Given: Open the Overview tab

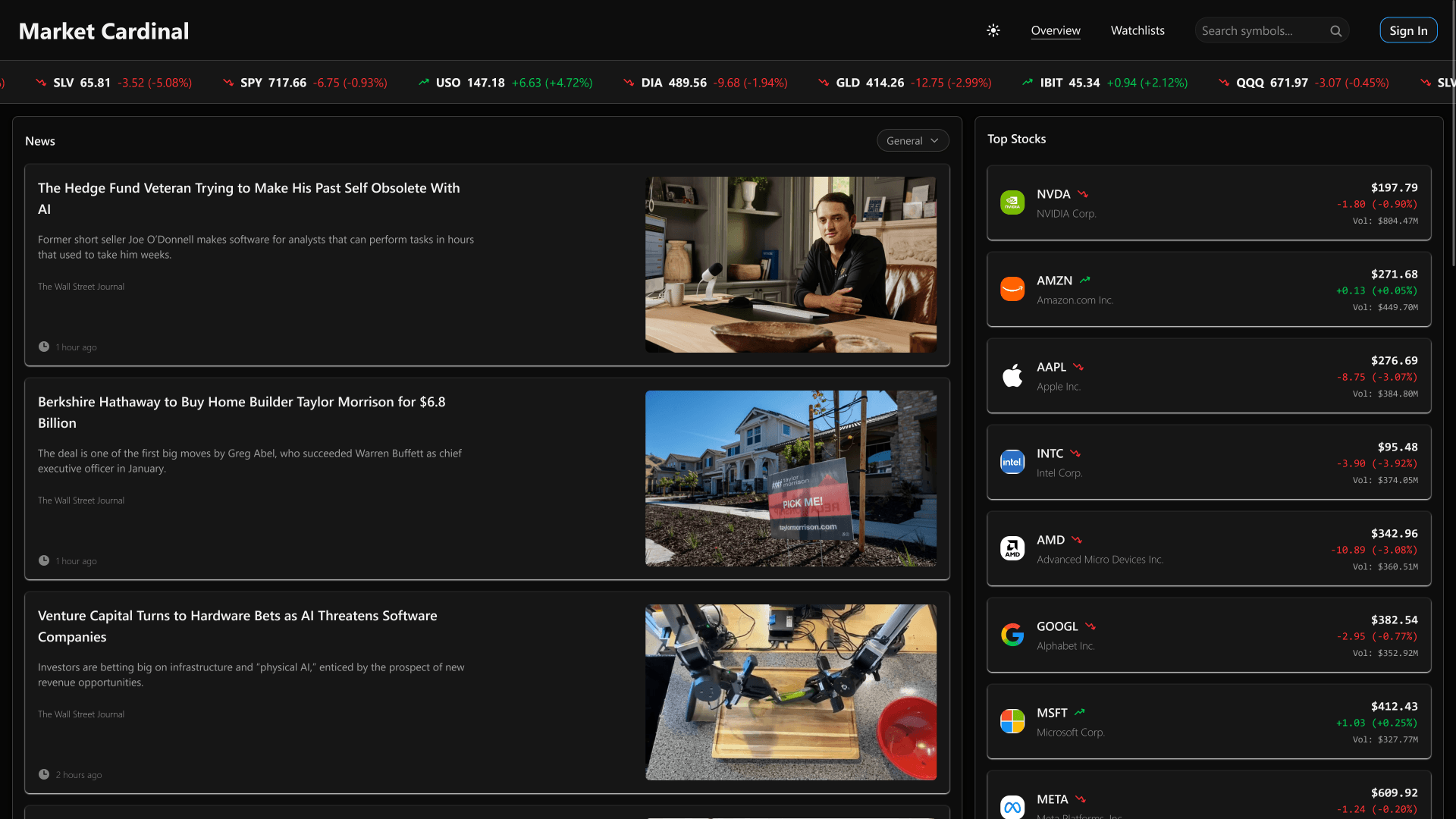Looking at the screenshot, I should (x=1056, y=30).
